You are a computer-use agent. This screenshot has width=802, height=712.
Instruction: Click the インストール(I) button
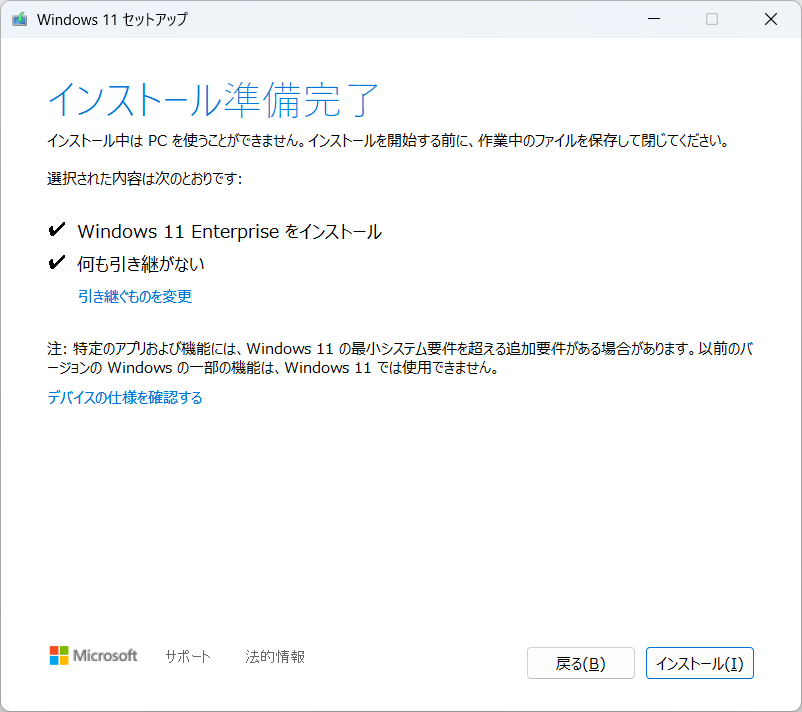(x=699, y=663)
